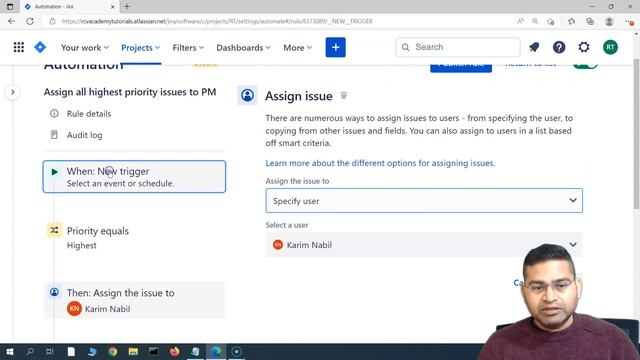Select the Priority equals Highest condition
Screen dimensions: 640x360
pos(134,237)
